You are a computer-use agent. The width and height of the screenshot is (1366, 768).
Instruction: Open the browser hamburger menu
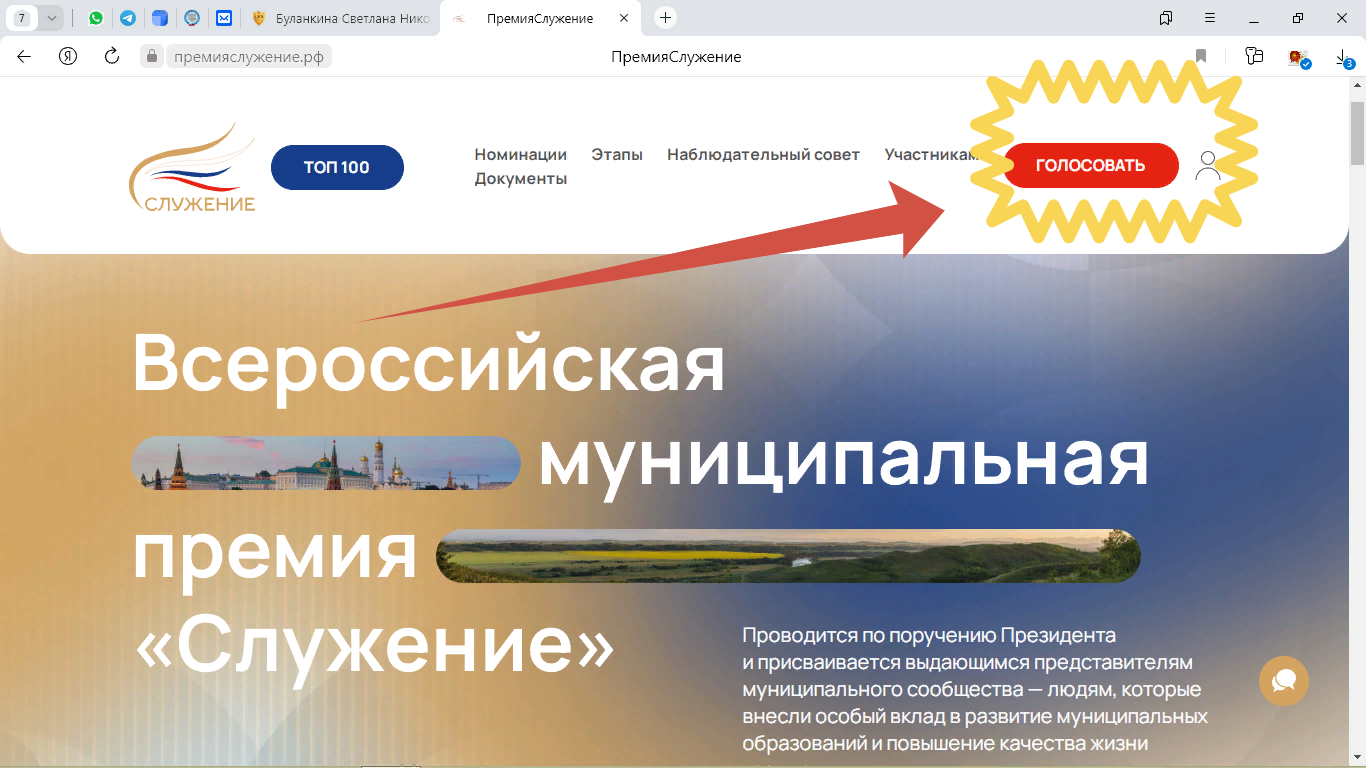[1210, 17]
